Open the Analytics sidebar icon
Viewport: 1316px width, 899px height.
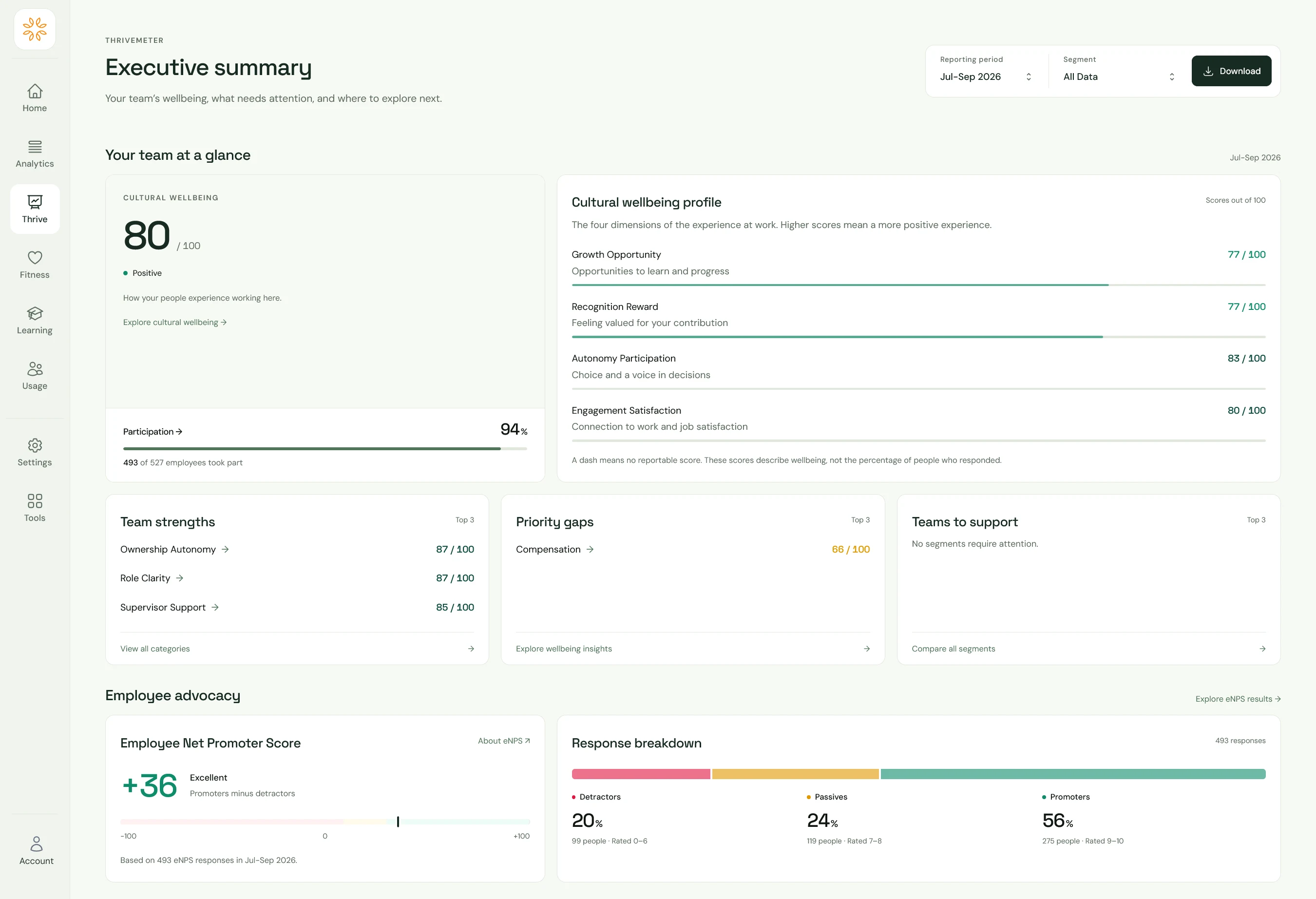(35, 153)
